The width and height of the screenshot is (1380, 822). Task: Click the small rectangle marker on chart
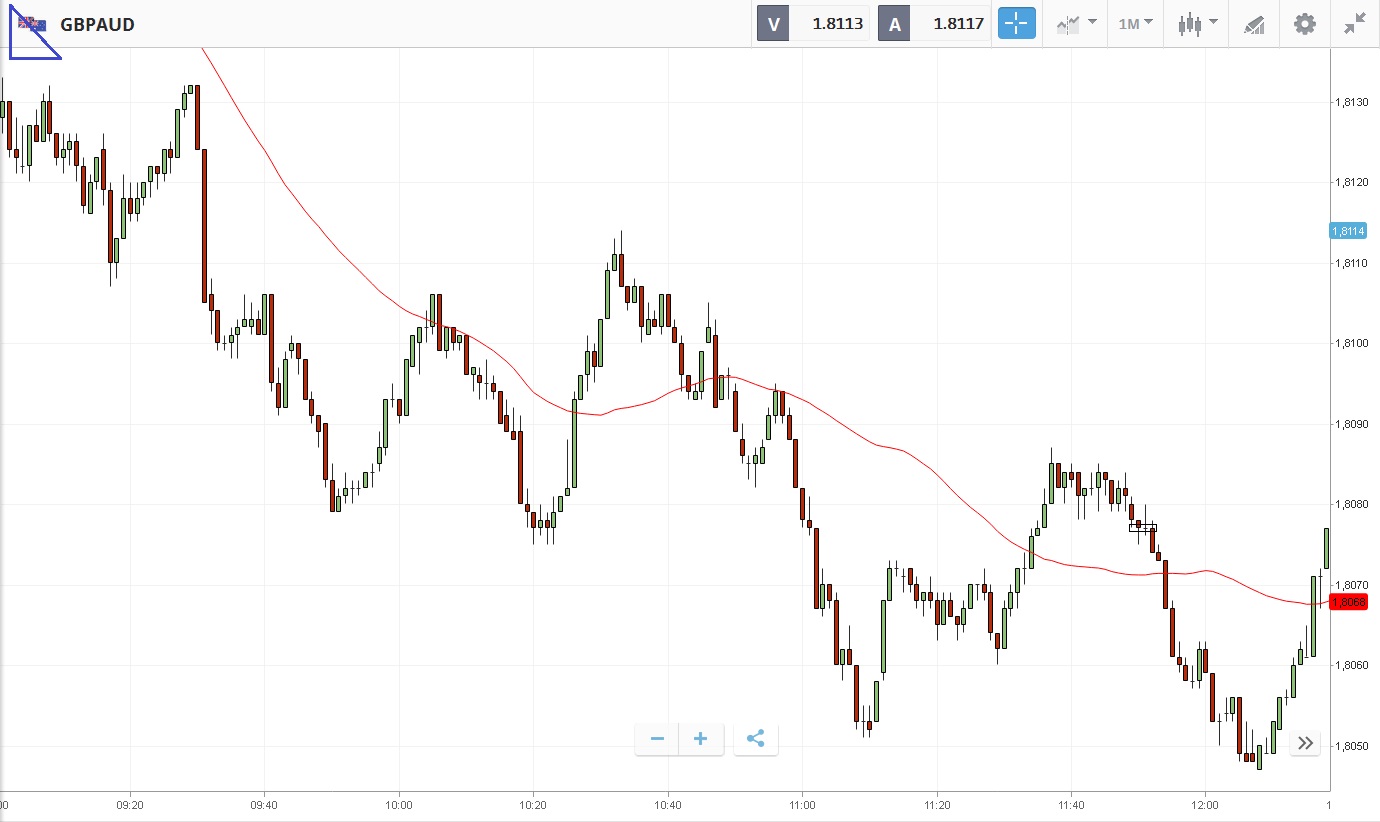point(1142,527)
